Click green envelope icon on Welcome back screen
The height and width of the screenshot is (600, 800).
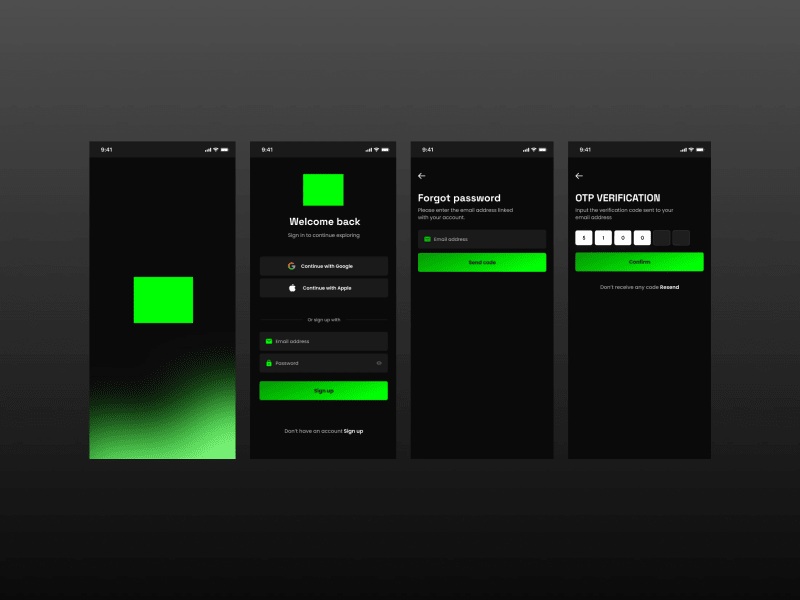tap(269, 341)
